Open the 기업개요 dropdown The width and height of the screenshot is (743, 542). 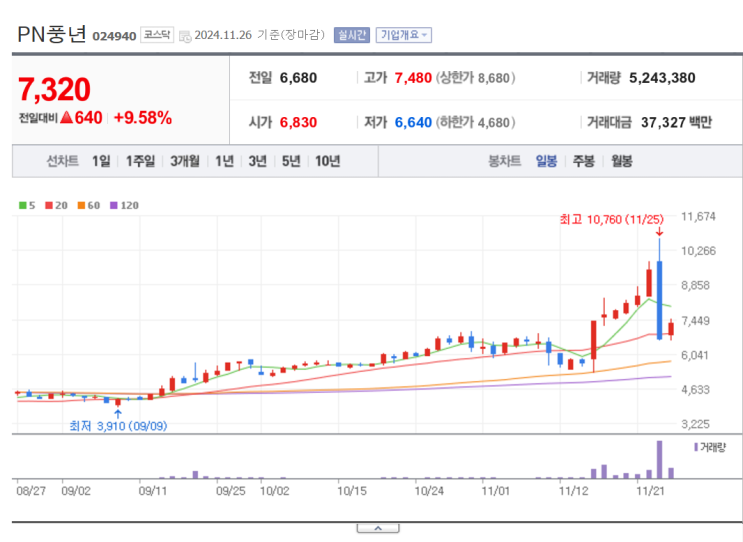pos(404,35)
